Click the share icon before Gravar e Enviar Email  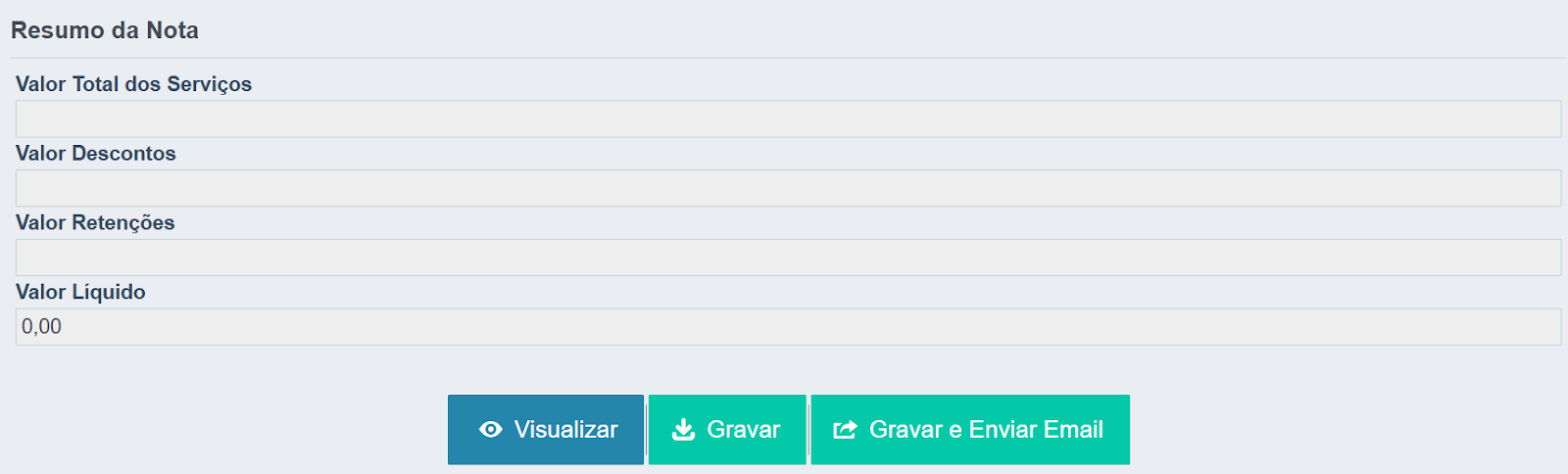845,430
